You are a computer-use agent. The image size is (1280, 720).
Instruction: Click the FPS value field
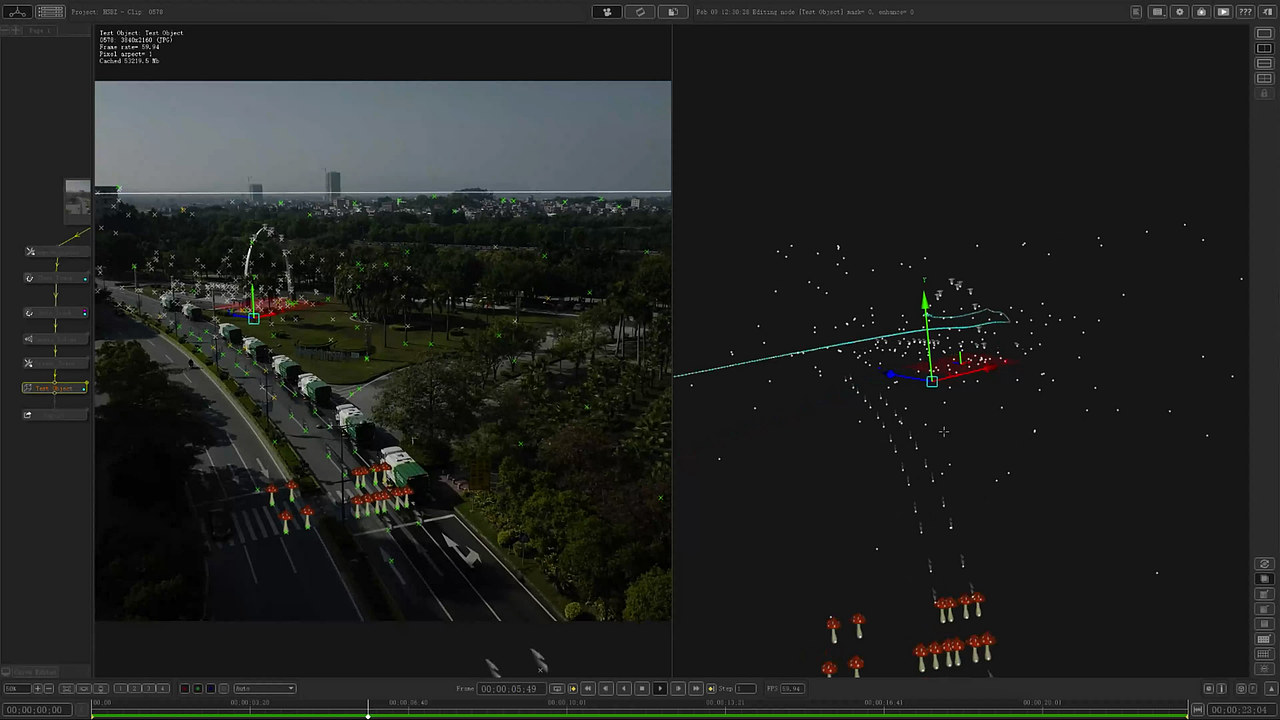791,688
